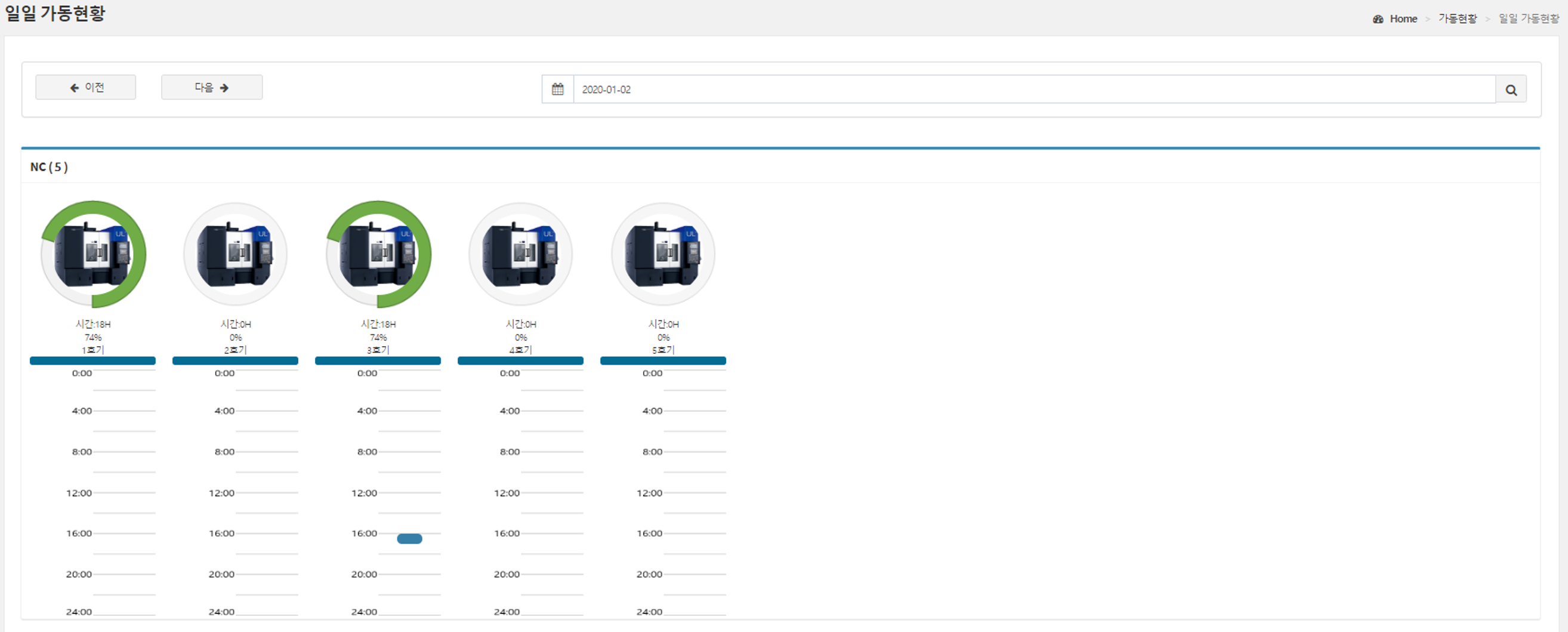Click the NC (5) section header
The width and height of the screenshot is (1568, 632).
click(x=50, y=167)
